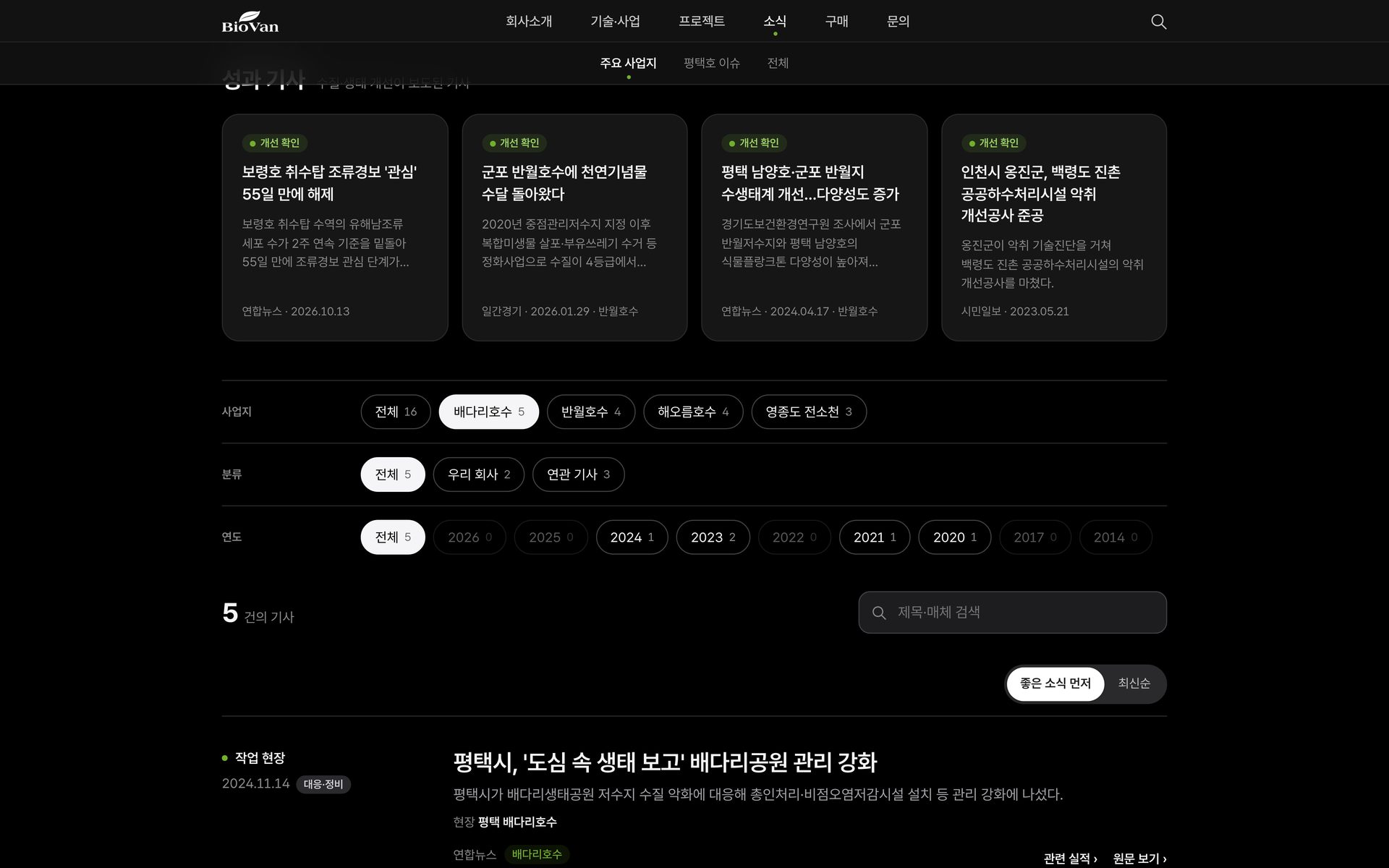This screenshot has height=868, width=1389.
Task: Open the 인천시 옹진군 백령도 진촌 card
Action: (1054, 227)
